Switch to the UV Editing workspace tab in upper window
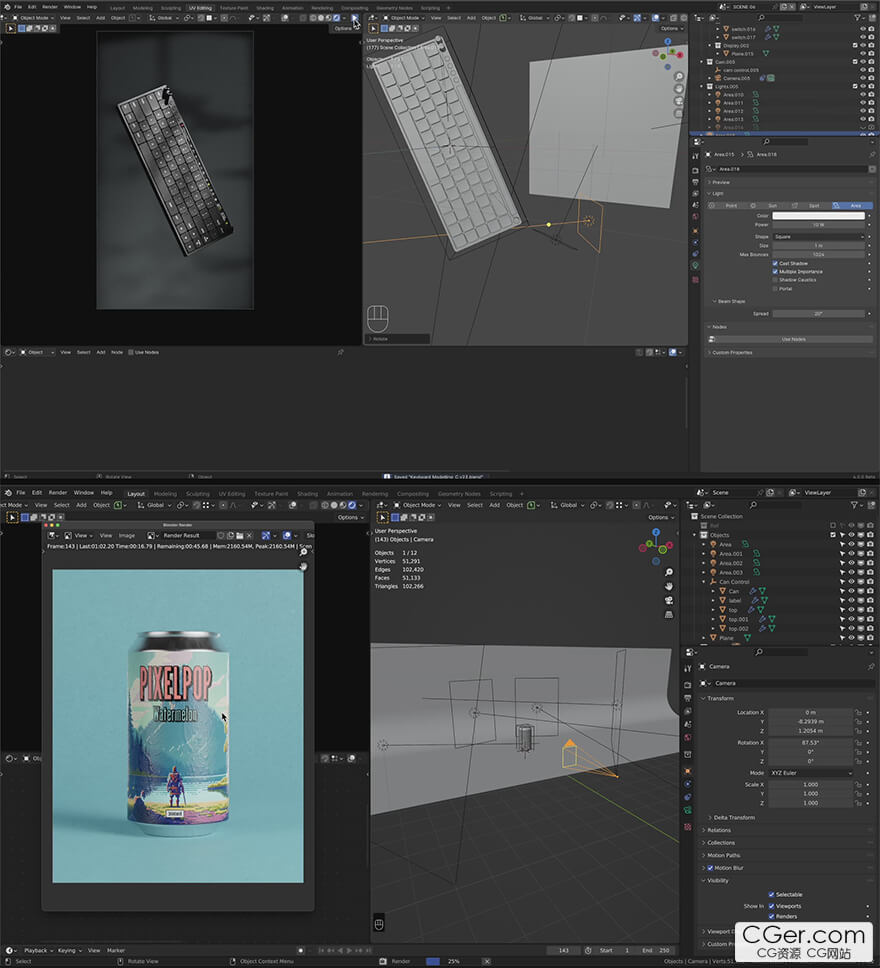The height and width of the screenshot is (968, 880). [x=200, y=7]
